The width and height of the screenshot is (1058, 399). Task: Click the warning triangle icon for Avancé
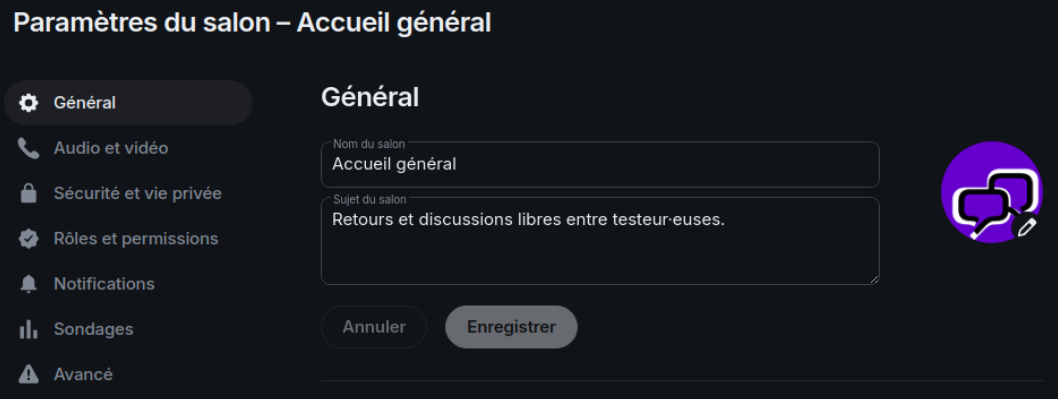[x=28, y=374]
